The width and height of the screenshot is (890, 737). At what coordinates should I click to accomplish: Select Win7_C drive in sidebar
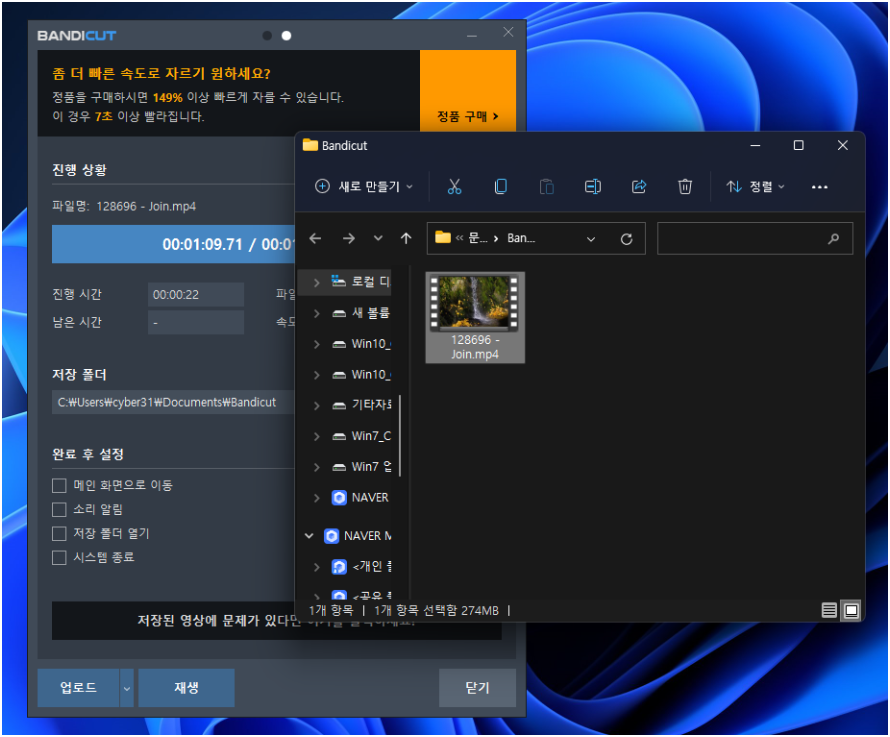(x=361, y=436)
